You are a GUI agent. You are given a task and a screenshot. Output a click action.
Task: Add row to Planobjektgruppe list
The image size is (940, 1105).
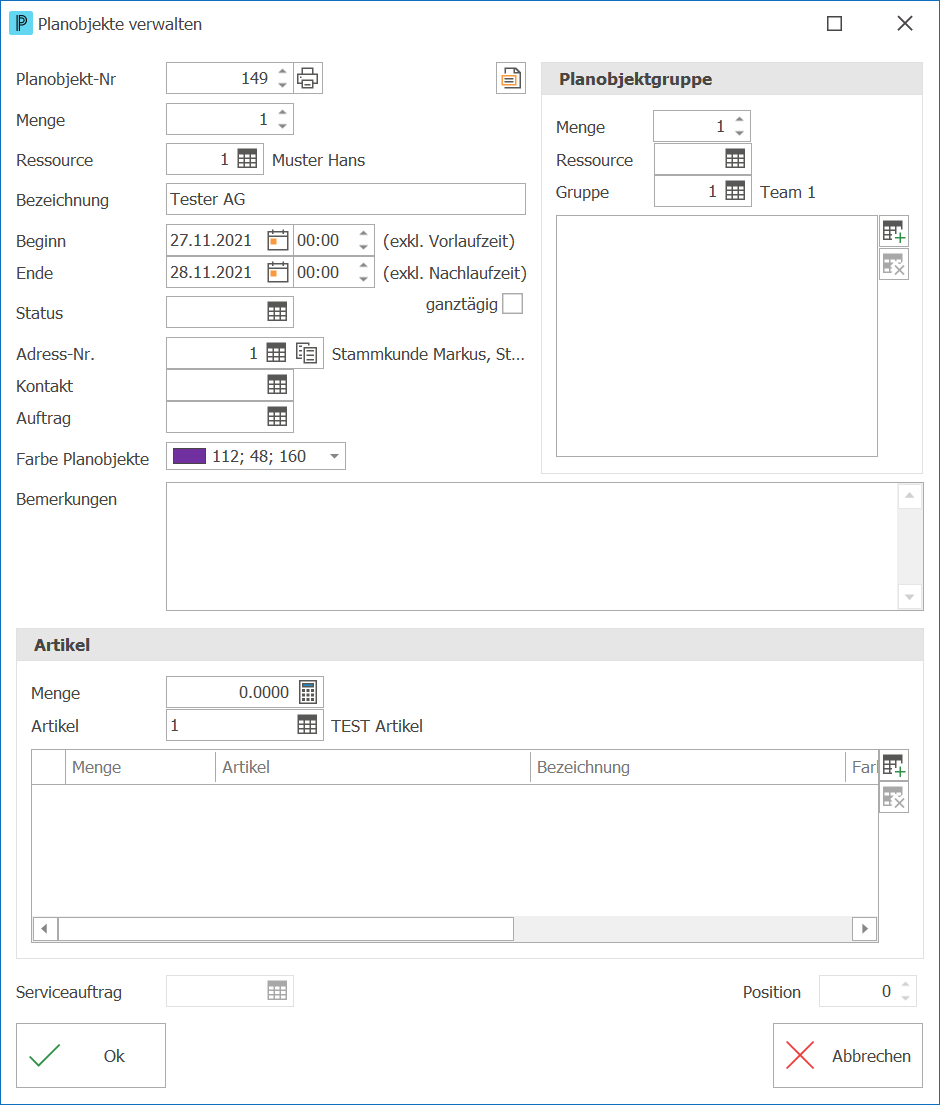click(893, 231)
